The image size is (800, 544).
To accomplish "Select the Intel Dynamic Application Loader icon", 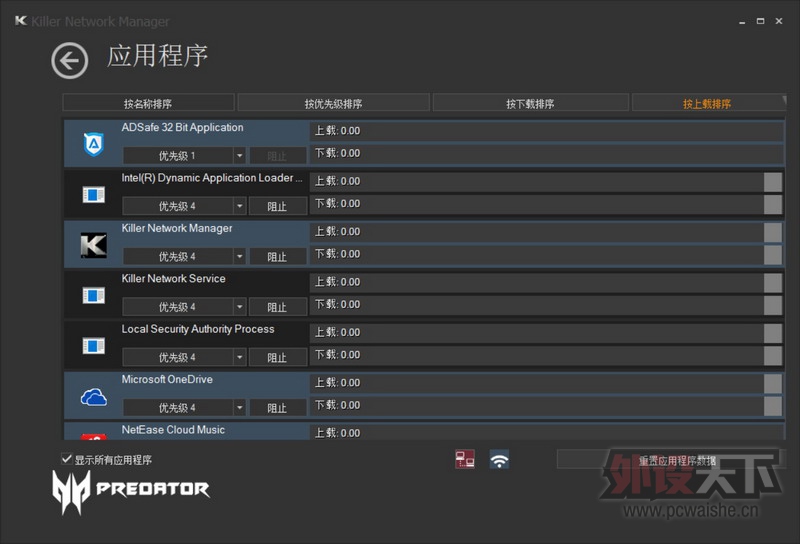I will [93, 194].
